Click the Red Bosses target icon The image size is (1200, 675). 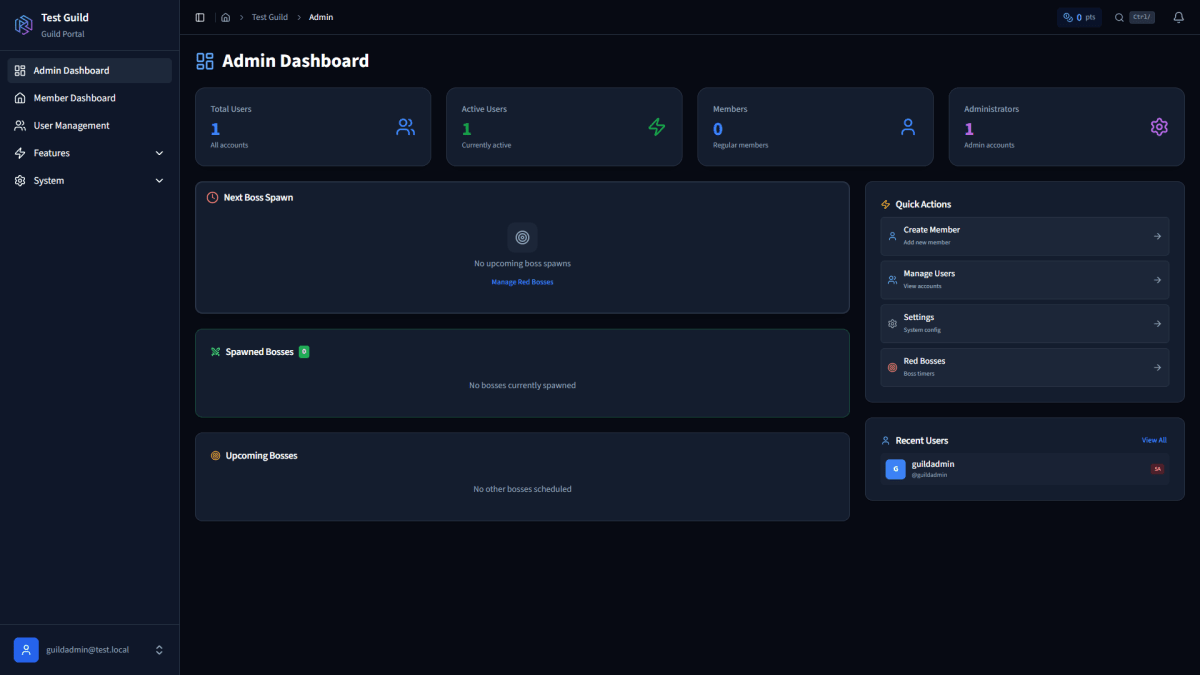(892, 367)
